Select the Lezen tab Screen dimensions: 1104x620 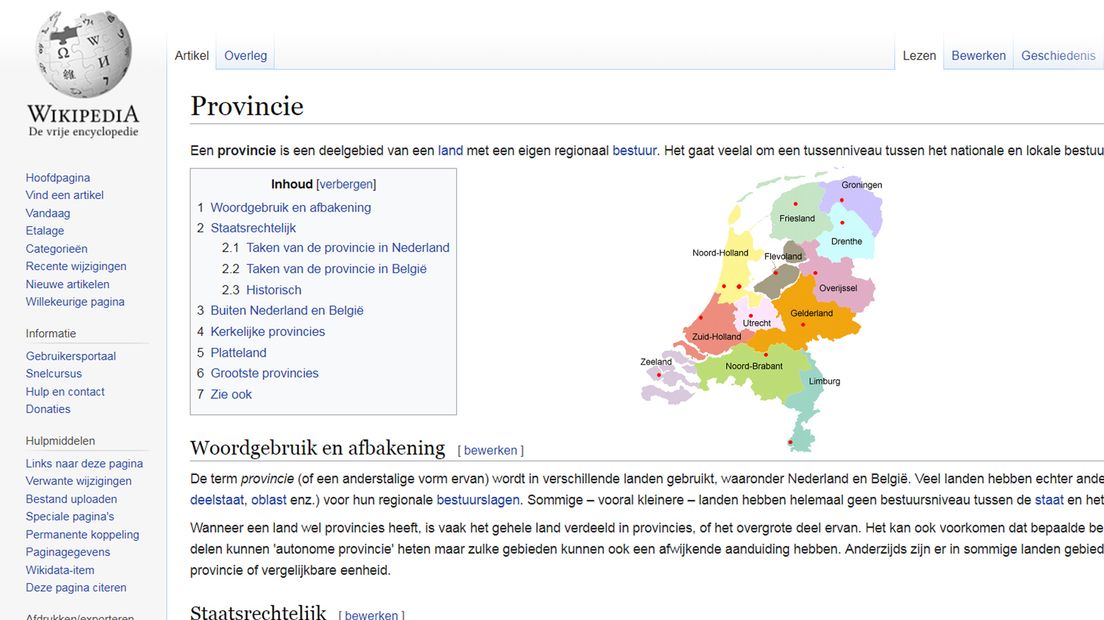click(919, 56)
